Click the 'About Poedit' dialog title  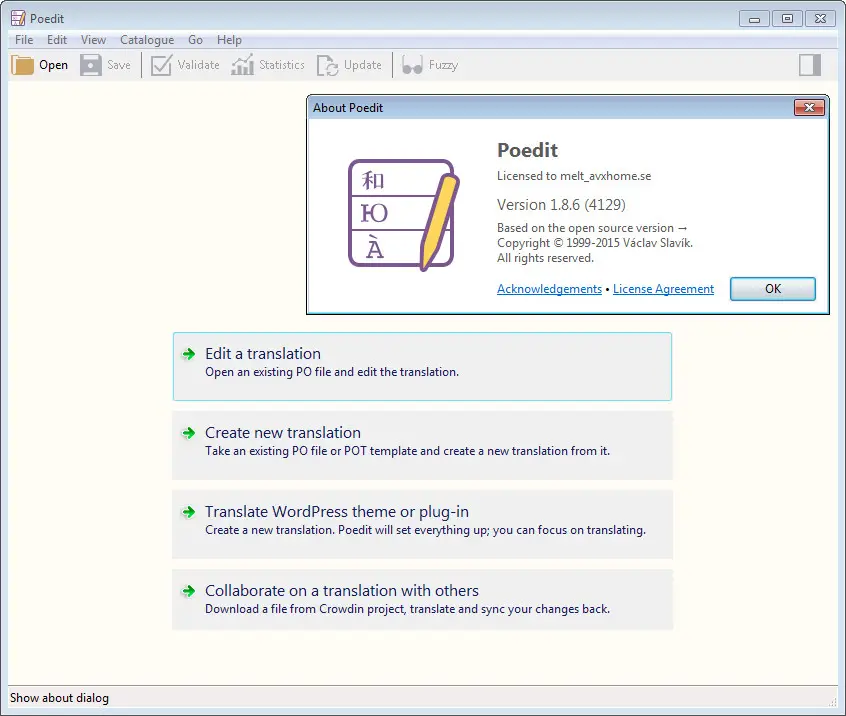coord(348,108)
